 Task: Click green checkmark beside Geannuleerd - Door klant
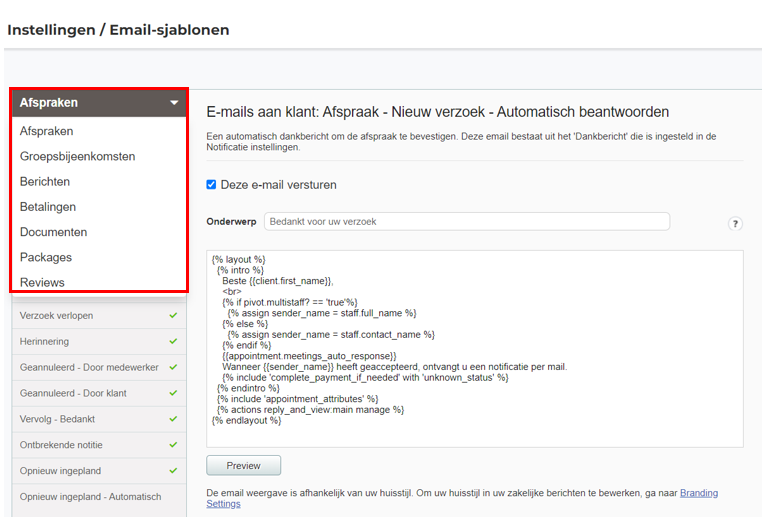173,393
